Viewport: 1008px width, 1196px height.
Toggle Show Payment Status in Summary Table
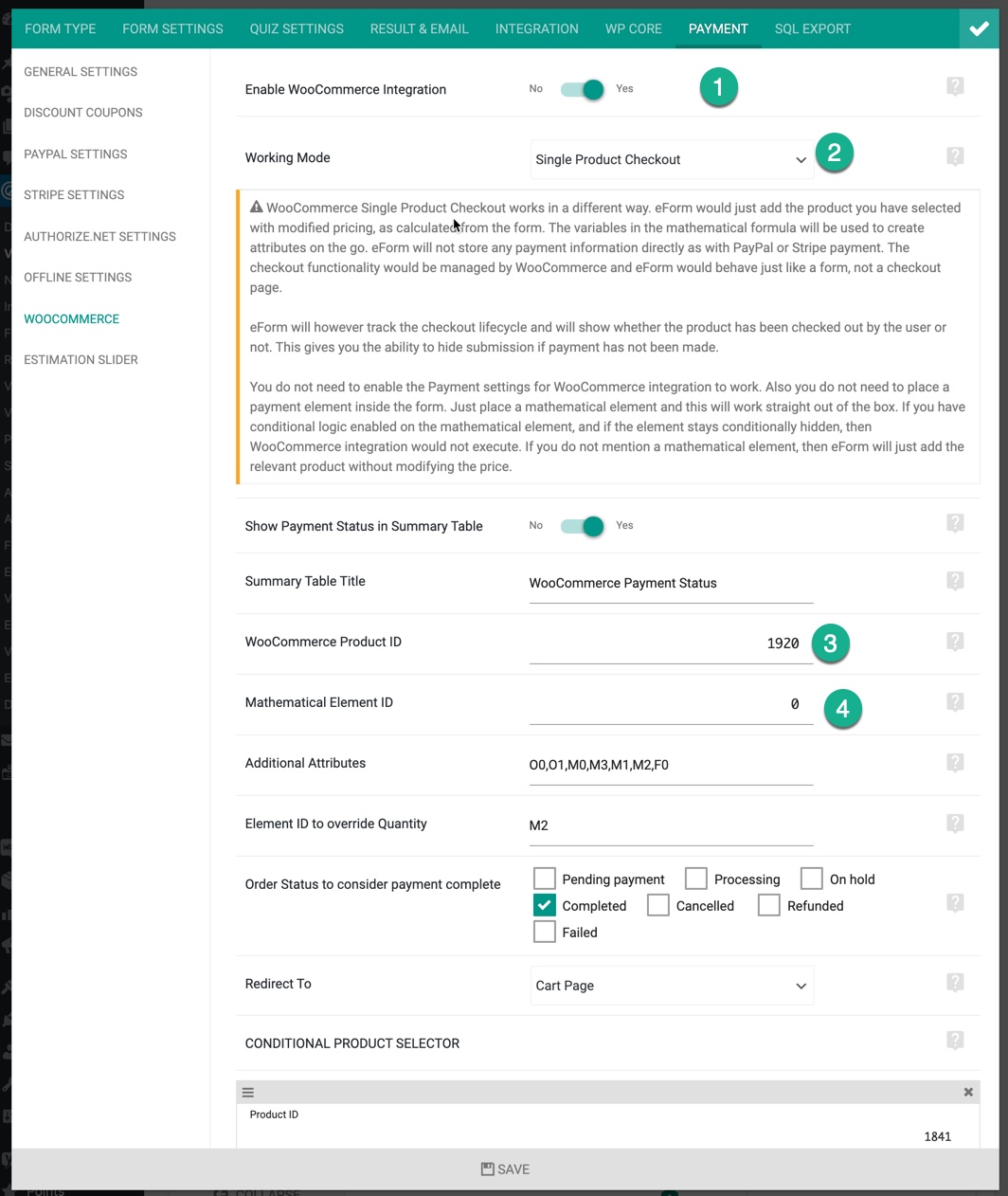tap(582, 526)
